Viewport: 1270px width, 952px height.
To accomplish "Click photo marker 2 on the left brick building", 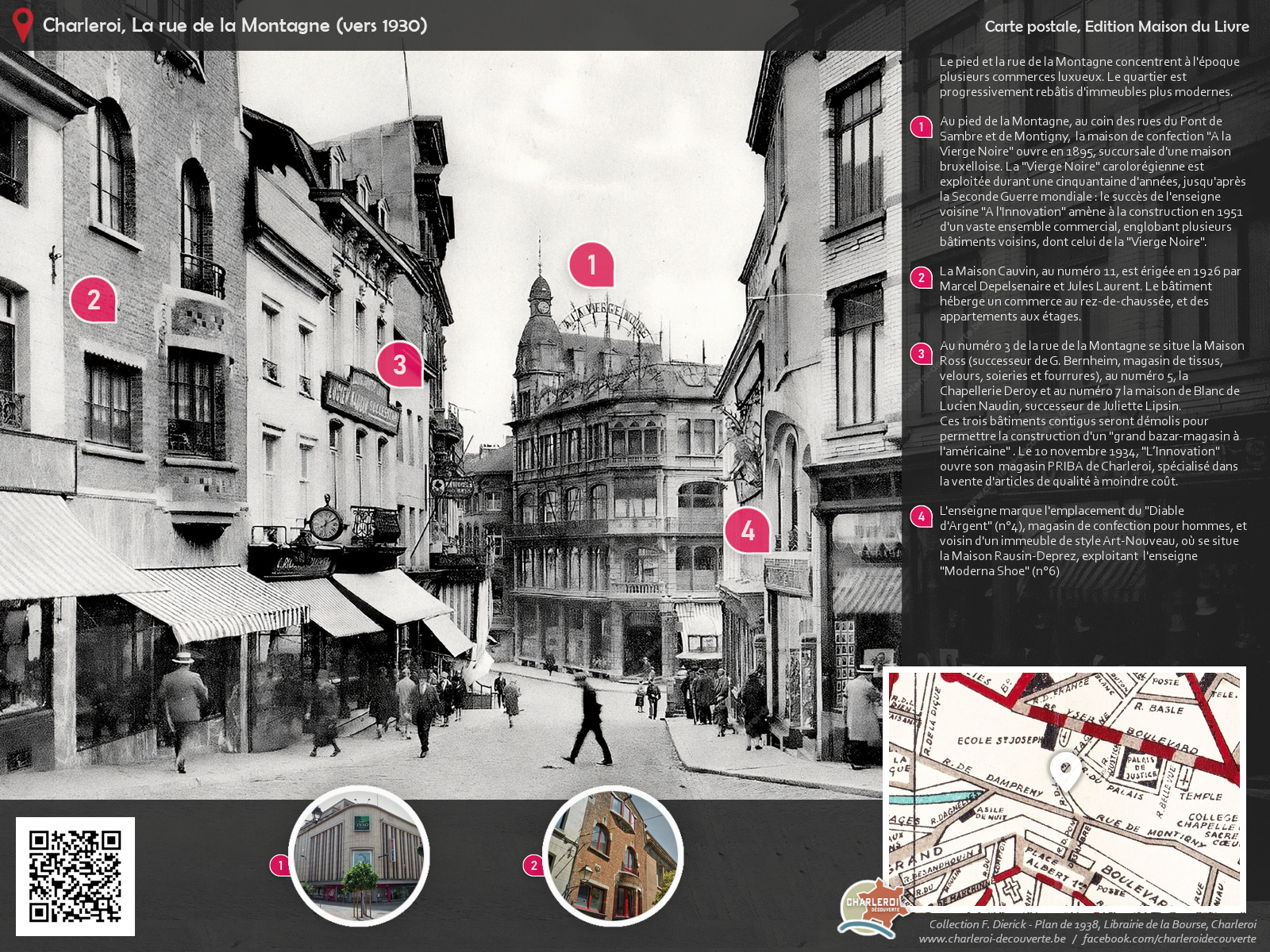I will pyautogui.click(x=93, y=299).
